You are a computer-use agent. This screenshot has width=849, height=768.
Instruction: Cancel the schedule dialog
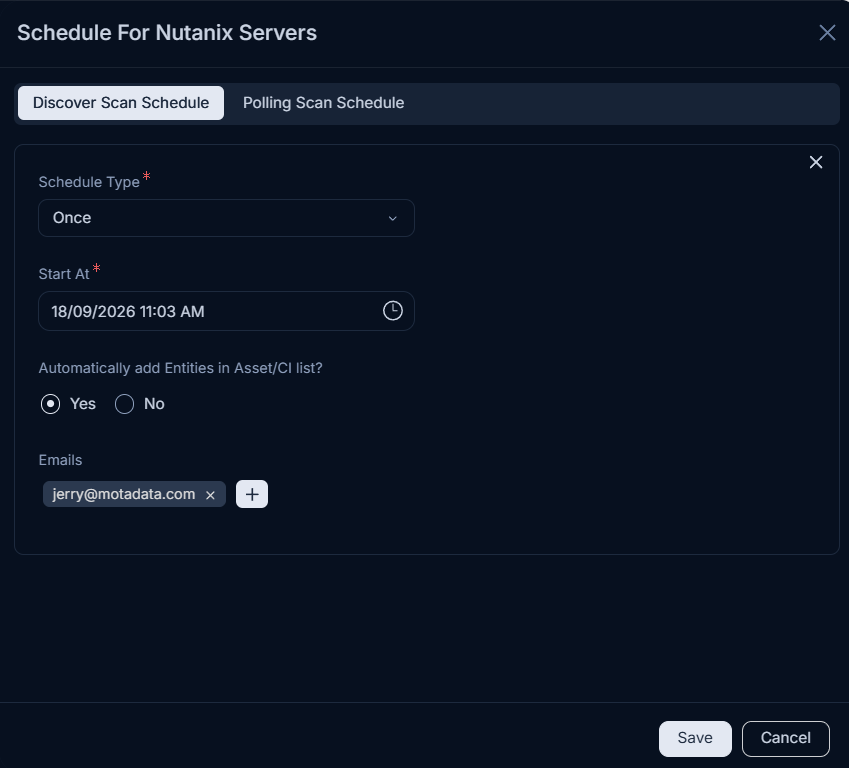(785, 738)
